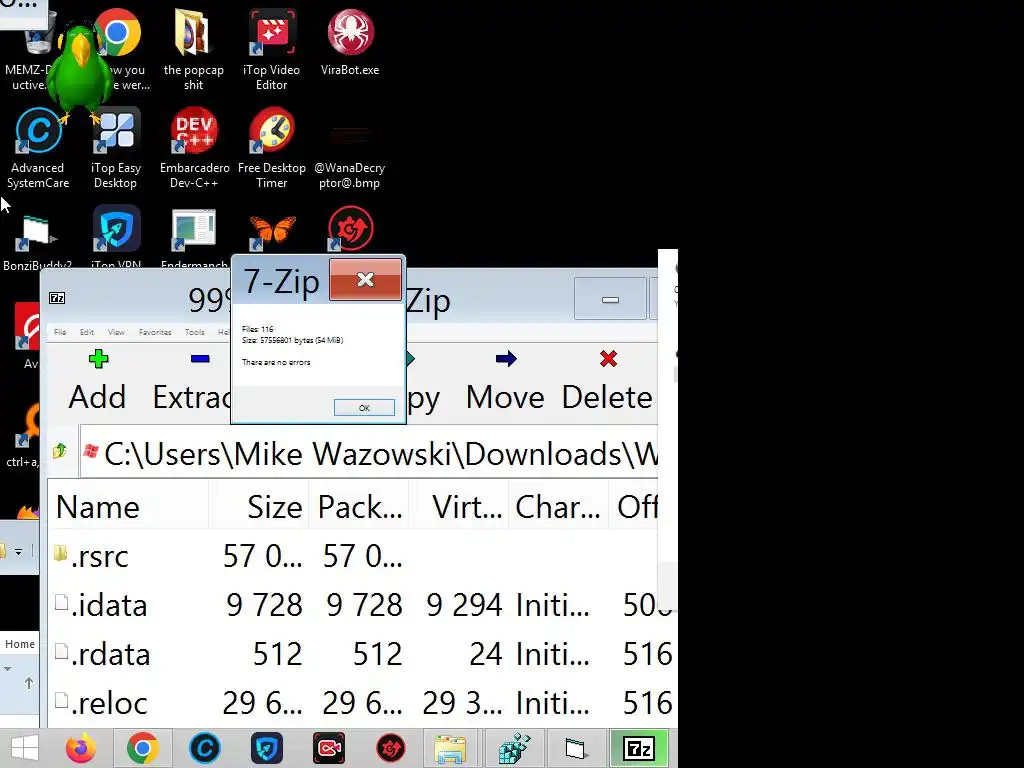This screenshot has height=768, width=1024.
Task: Open the View menu in 7-Zip
Action: [116, 332]
